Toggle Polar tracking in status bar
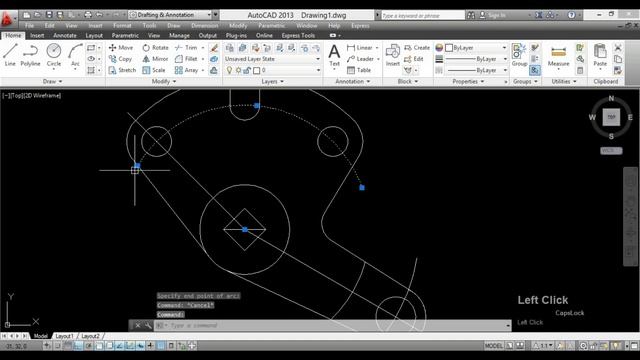 click(x=89, y=346)
